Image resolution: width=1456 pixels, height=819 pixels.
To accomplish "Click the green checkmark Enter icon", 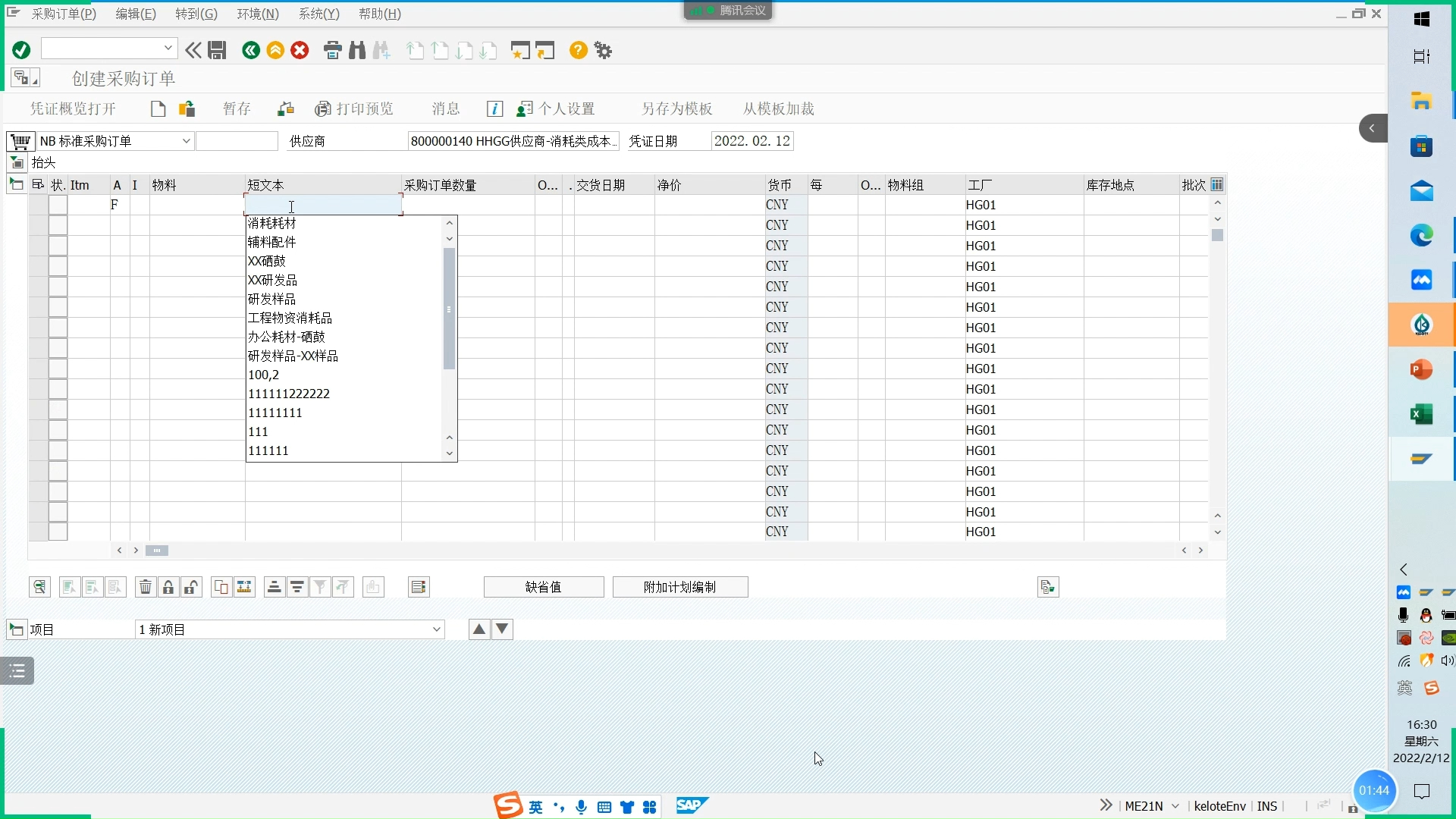I will click(x=21, y=51).
